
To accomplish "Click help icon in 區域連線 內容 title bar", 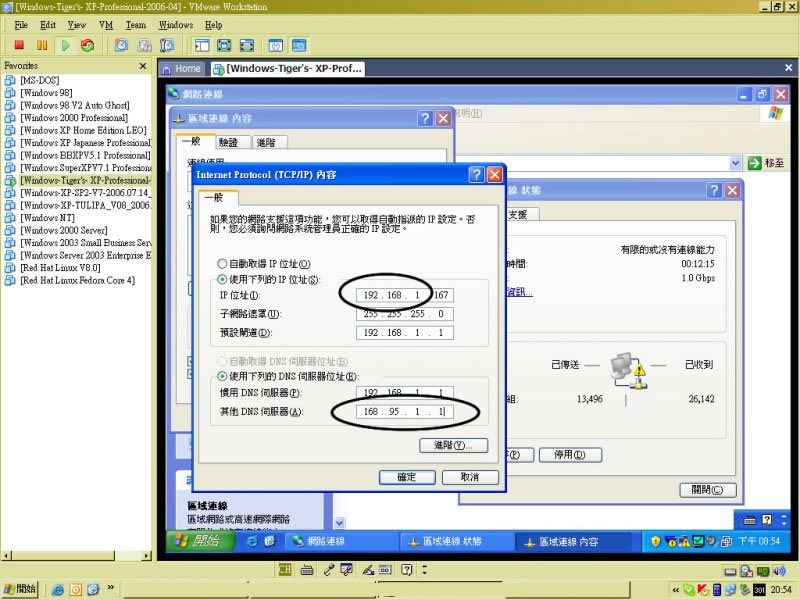I will (425, 119).
